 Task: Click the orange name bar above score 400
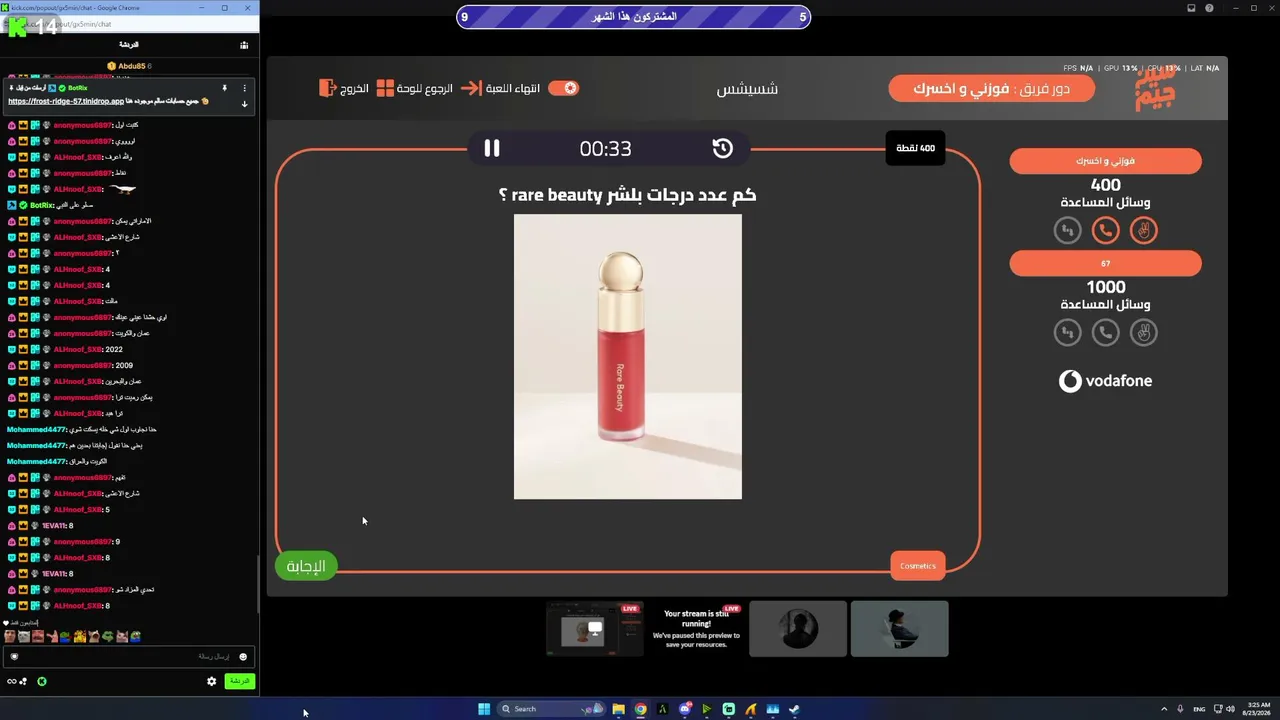tap(1105, 161)
